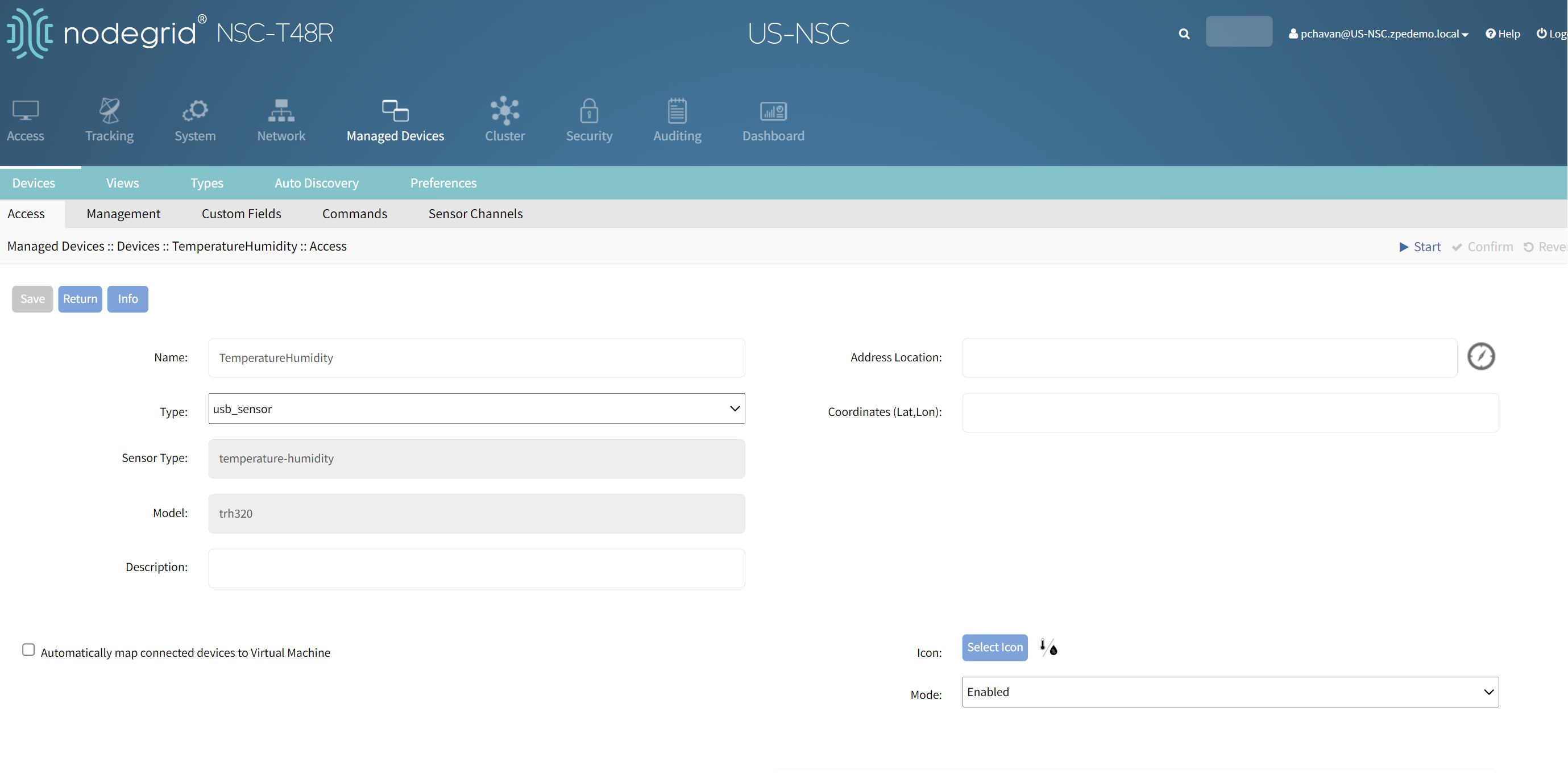Select the Access sub-tab
This screenshot has width=1568, height=783.
(26, 214)
